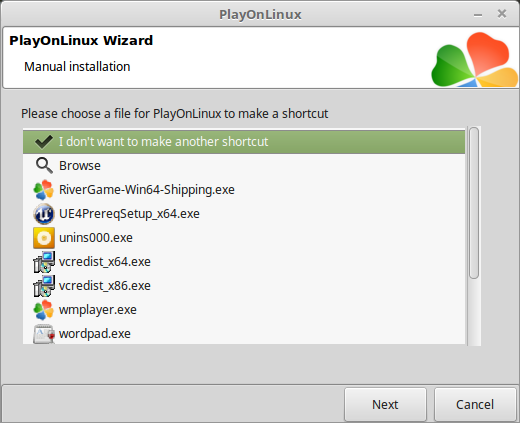Click the RiverGame-Win64-Shipping.exe clover icon
Viewport: 520px width, 423px height.
click(44, 190)
